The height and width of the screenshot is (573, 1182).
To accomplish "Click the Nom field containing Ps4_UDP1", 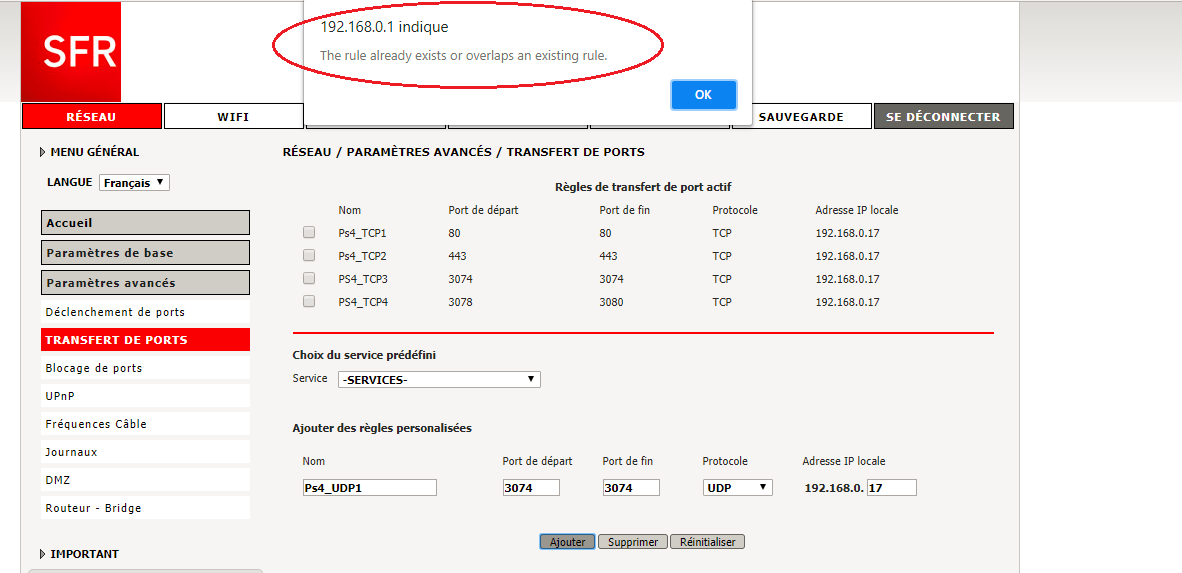I will [x=370, y=488].
